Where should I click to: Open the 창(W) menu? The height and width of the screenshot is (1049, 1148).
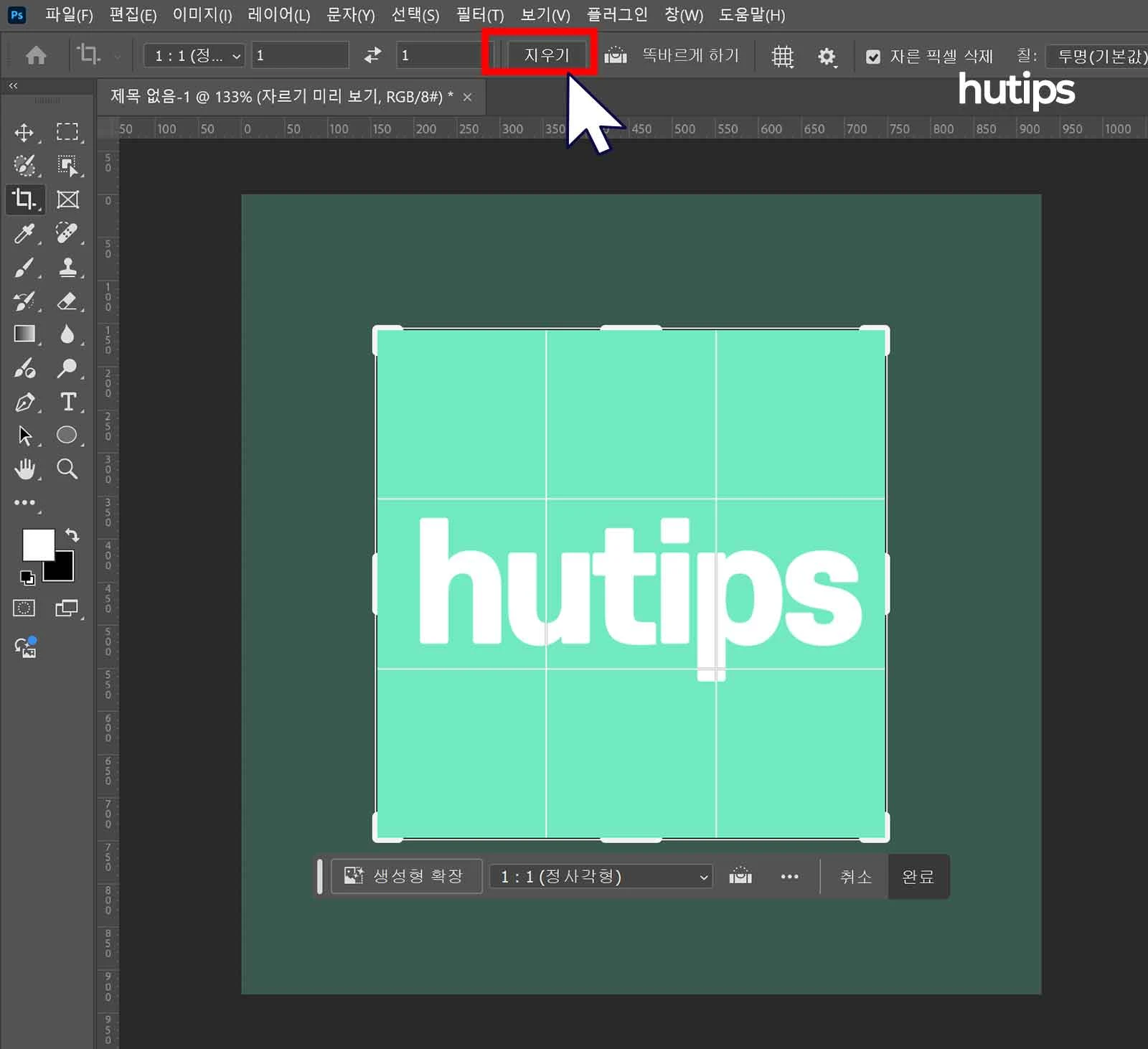(684, 15)
